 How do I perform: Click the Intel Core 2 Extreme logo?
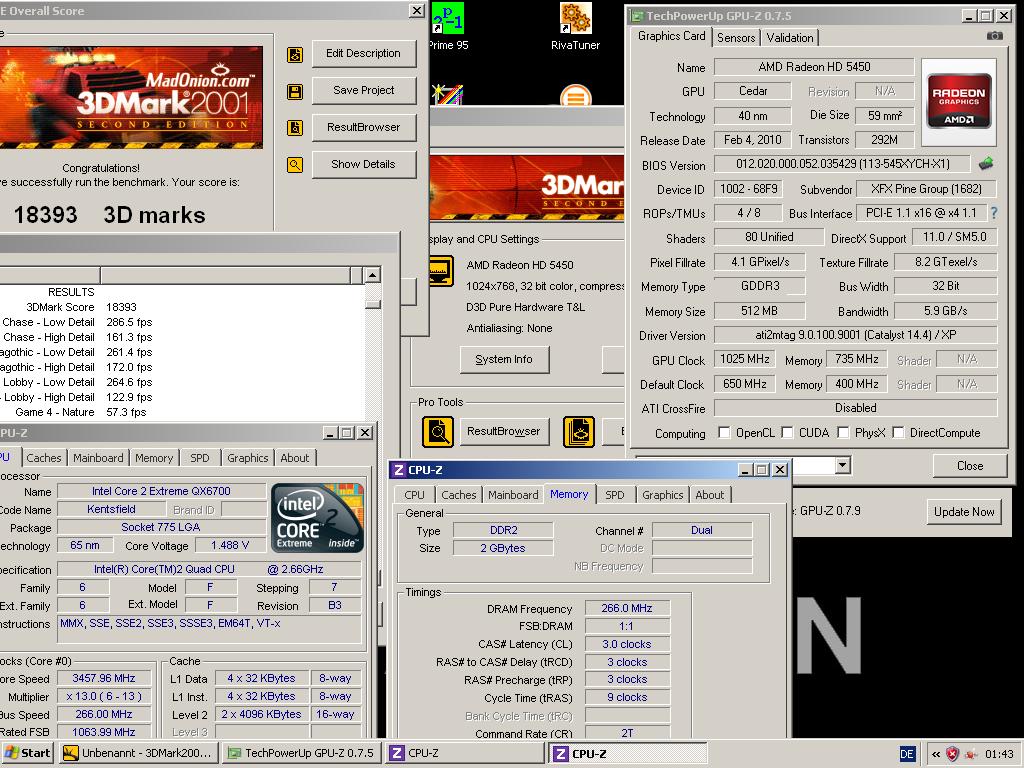317,517
